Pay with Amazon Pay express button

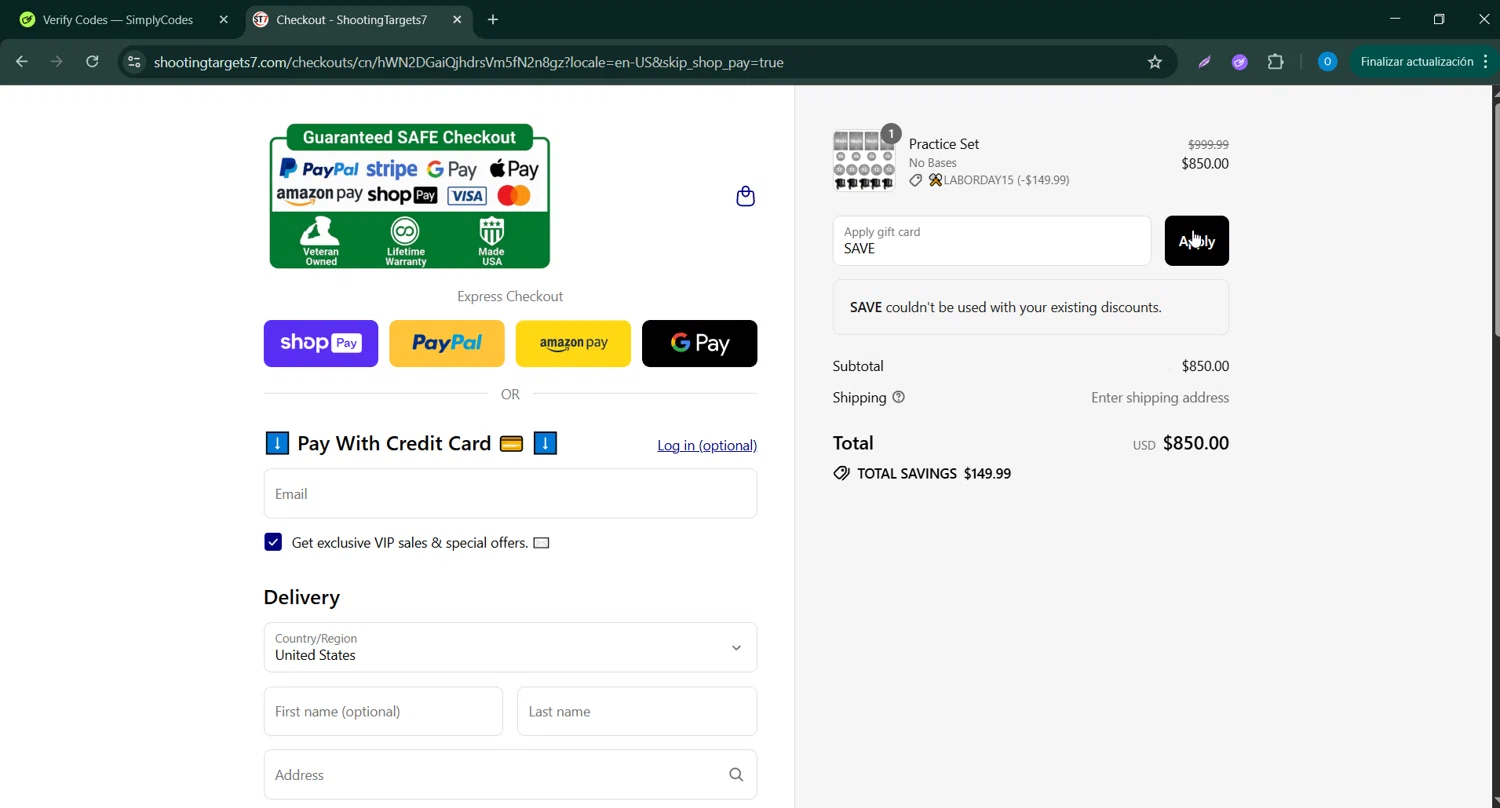coord(573,343)
